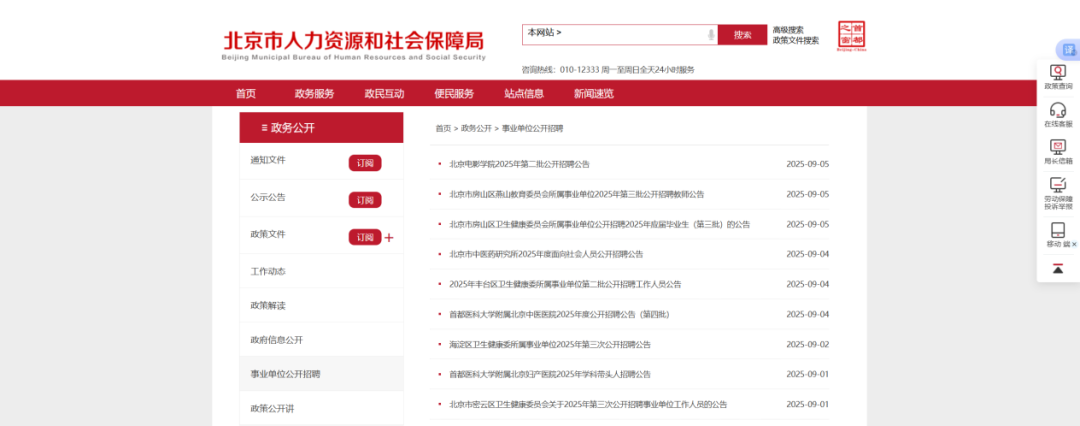Viewport: 1080px width, 426px height.
Task: Open the 本网站 search scope dropdown
Action: pyautogui.click(x=545, y=33)
